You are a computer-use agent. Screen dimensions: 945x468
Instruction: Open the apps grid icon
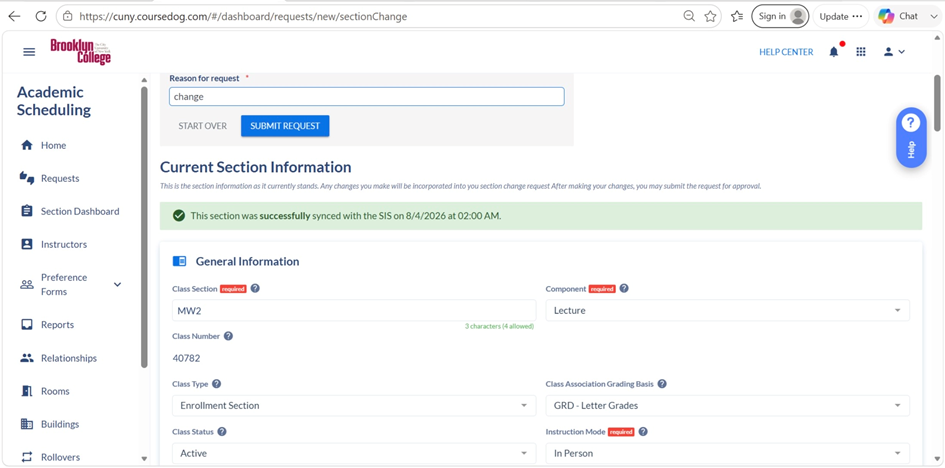861,52
